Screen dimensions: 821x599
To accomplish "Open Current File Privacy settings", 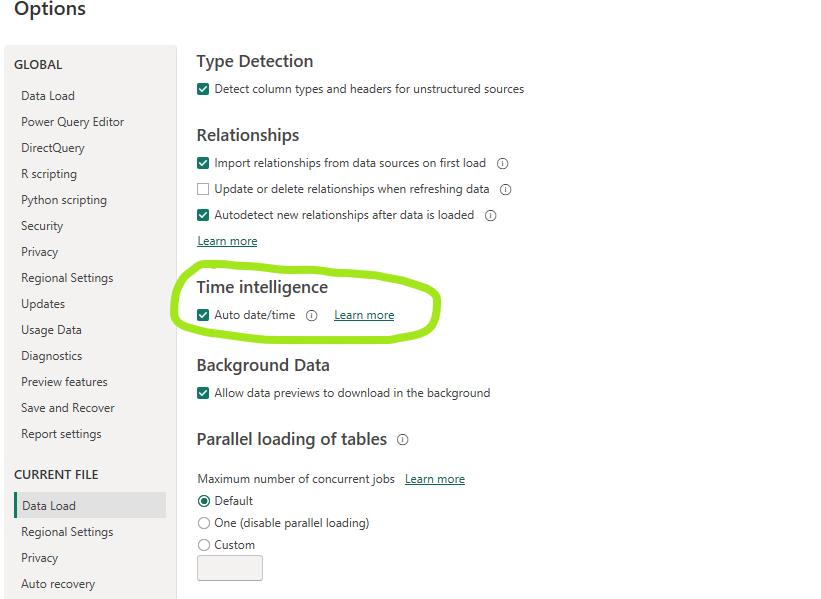I will (39, 558).
